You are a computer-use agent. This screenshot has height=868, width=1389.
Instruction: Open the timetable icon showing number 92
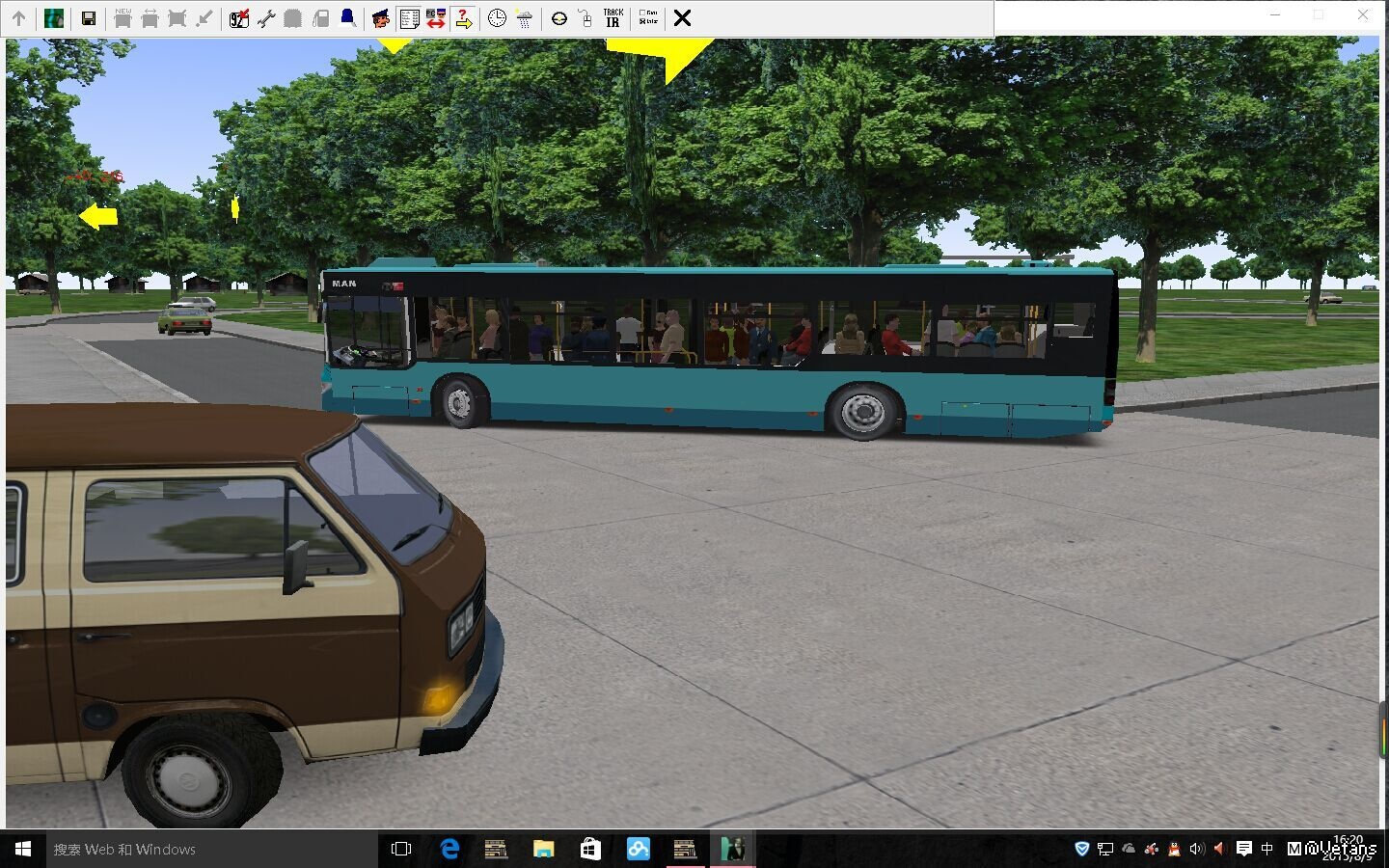tap(239, 18)
